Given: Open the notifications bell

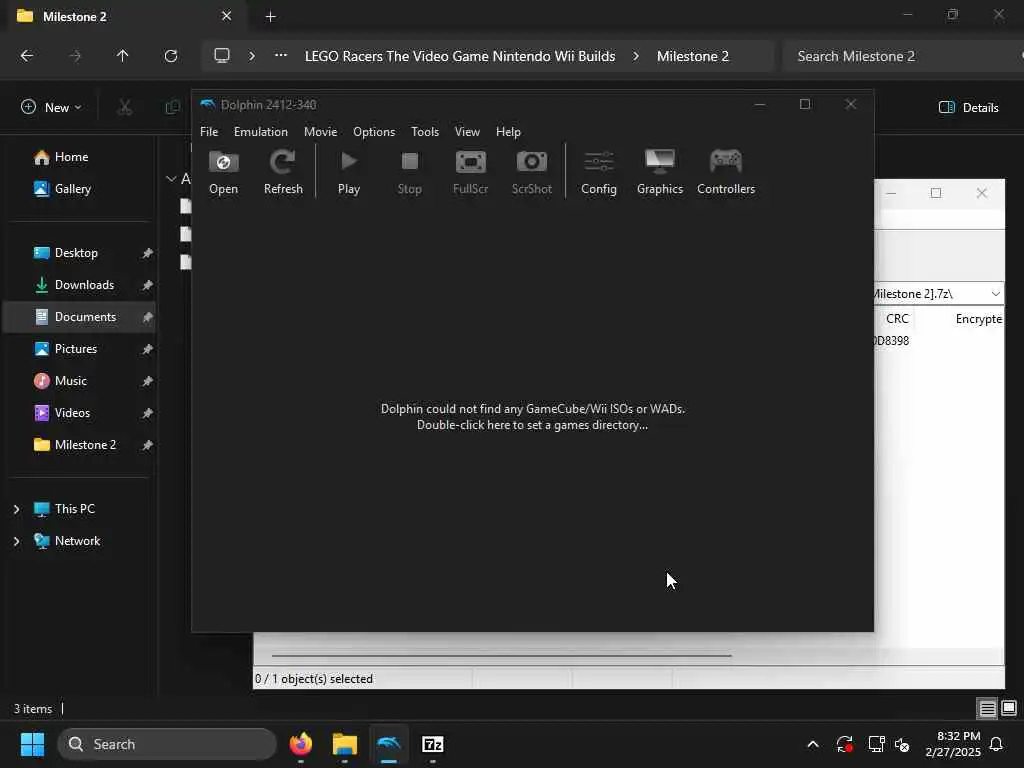Looking at the screenshot, I should 997,744.
